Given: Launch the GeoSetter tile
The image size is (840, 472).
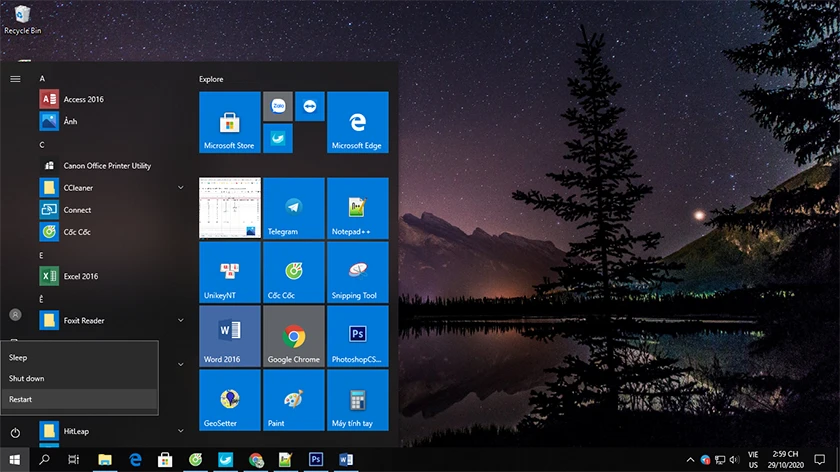Looking at the screenshot, I should 230,400.
